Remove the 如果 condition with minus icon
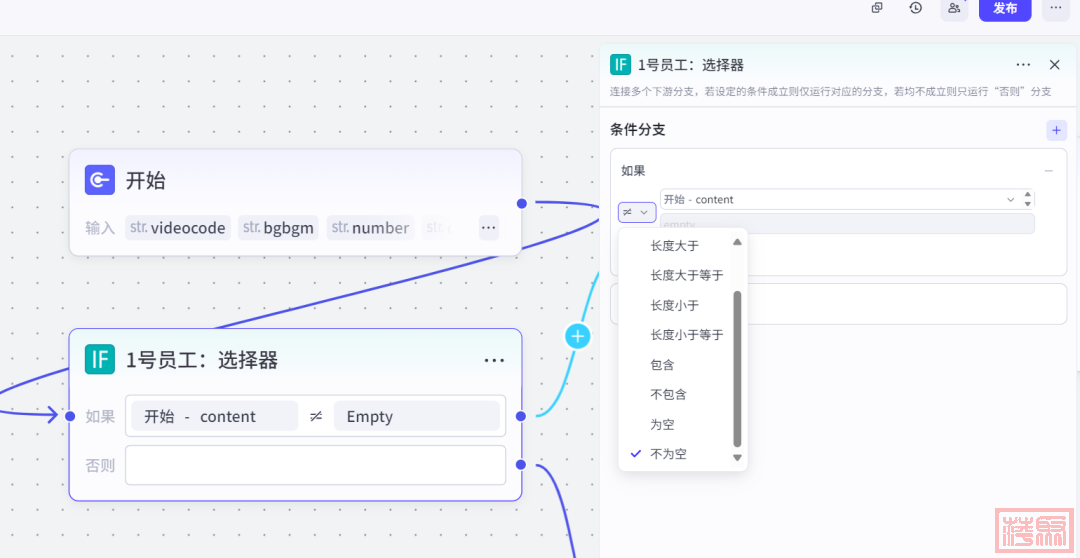The width and height of the screenshot is (1080, 558). click(1049, 171)
